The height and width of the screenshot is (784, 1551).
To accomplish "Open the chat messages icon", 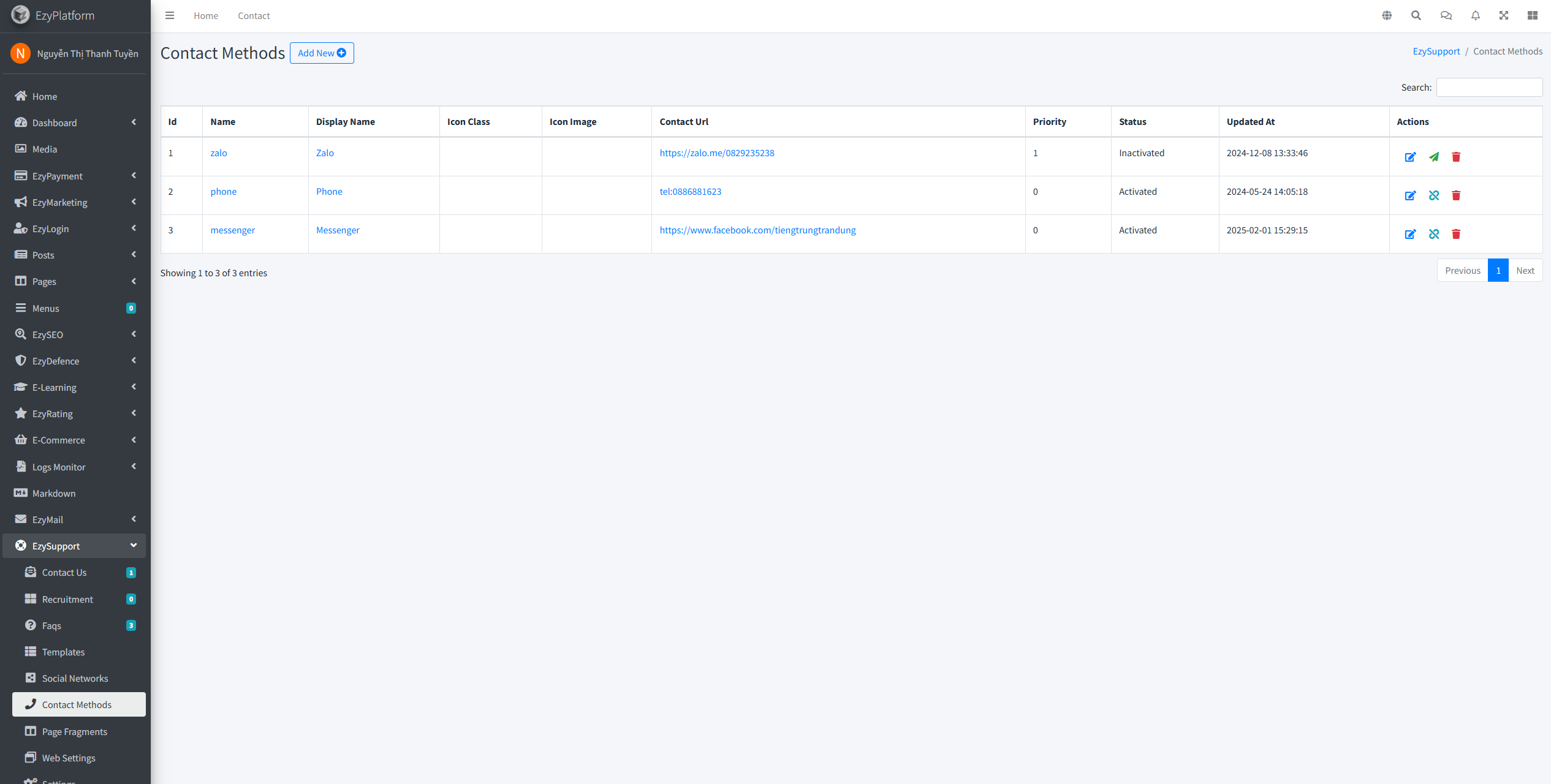I will (x=1446, y=15).
